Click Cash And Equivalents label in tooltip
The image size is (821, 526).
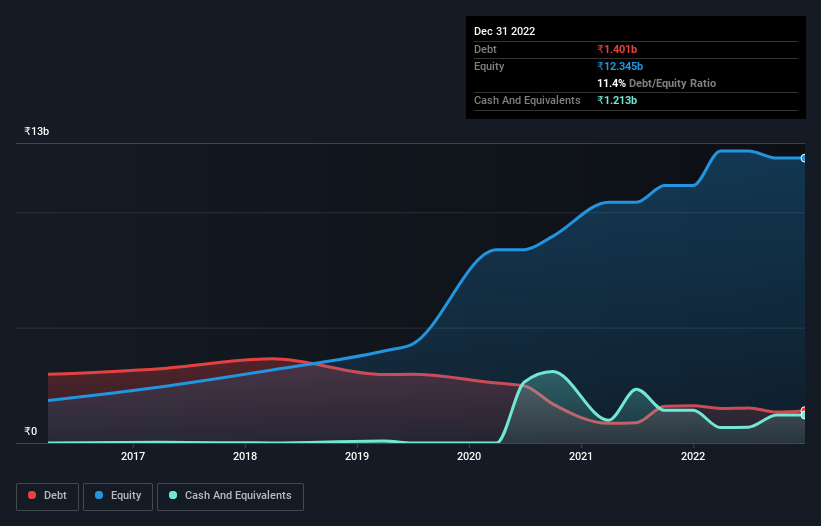527,100
